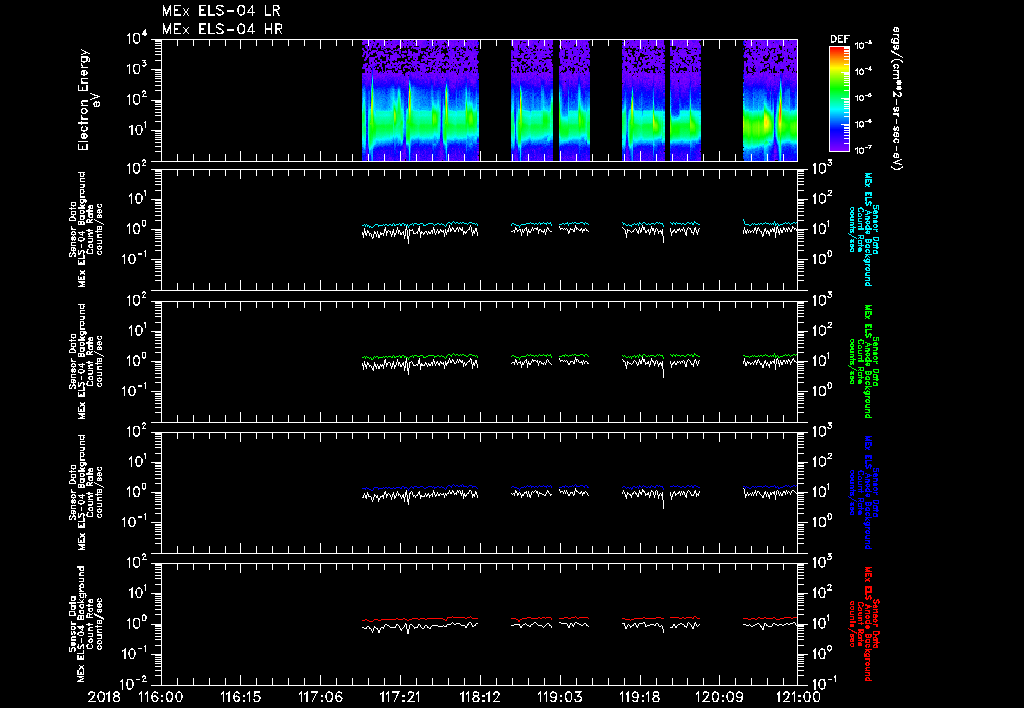Click the 10^-2 tick on the bottom panel's left axis
The image size is (1024, 708).
(x=135, y=684)
